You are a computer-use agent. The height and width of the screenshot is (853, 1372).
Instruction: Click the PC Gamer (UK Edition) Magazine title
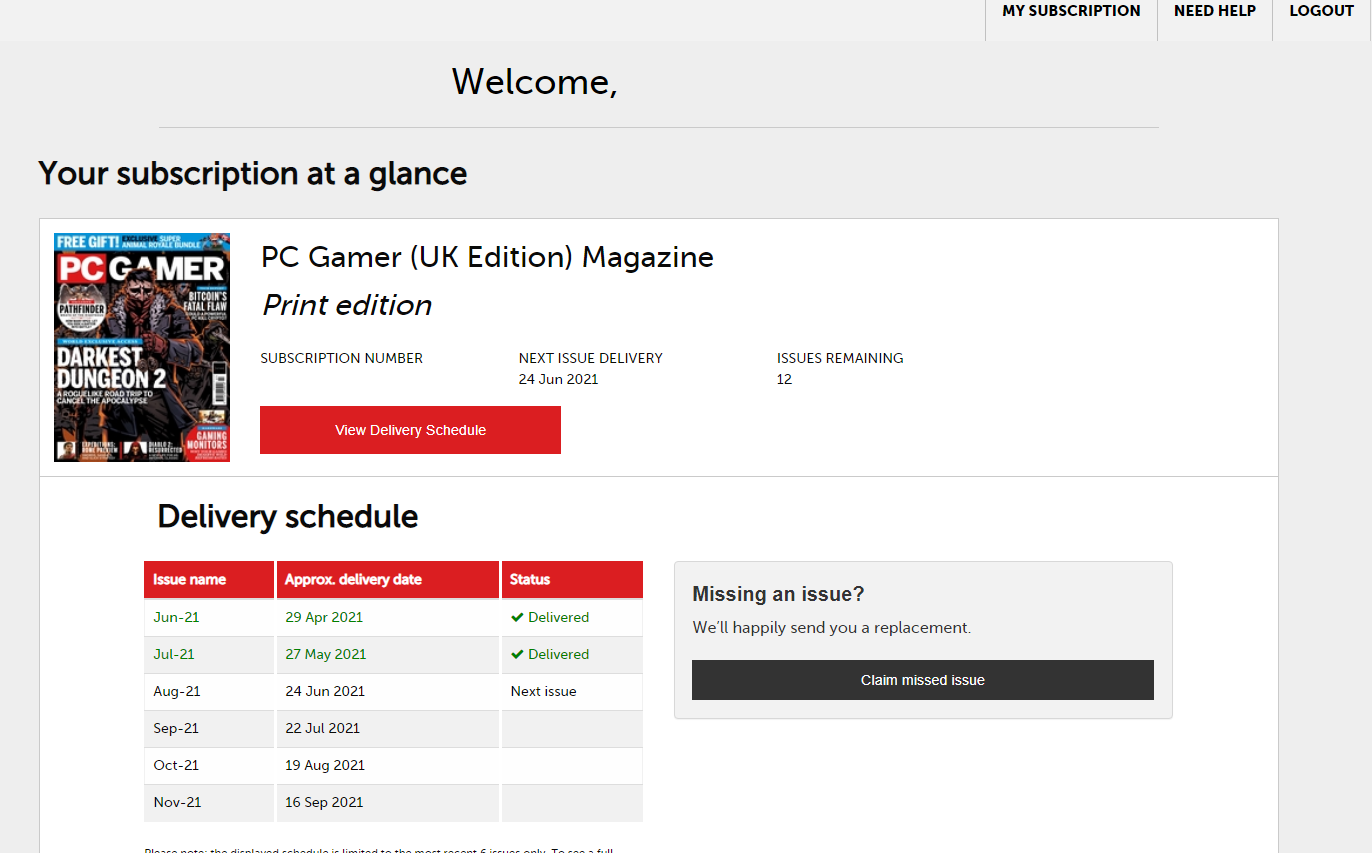click(x=487, y=257)
